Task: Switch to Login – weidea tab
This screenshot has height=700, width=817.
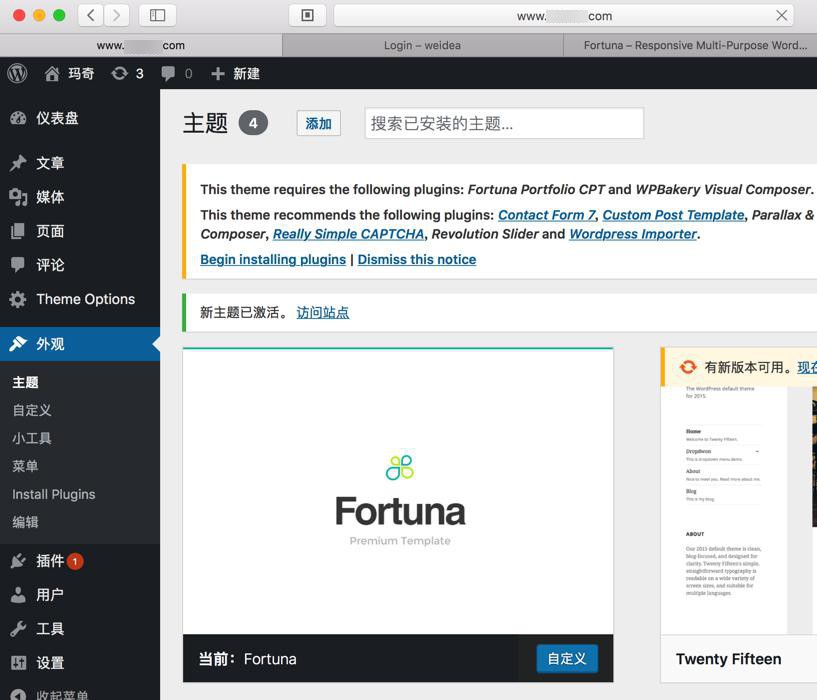Action: [423, 45]
